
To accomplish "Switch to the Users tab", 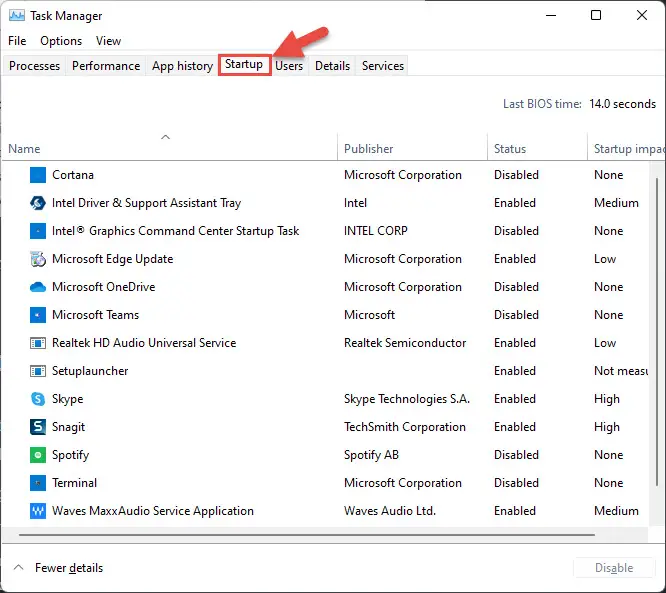I will pos(289,66).
